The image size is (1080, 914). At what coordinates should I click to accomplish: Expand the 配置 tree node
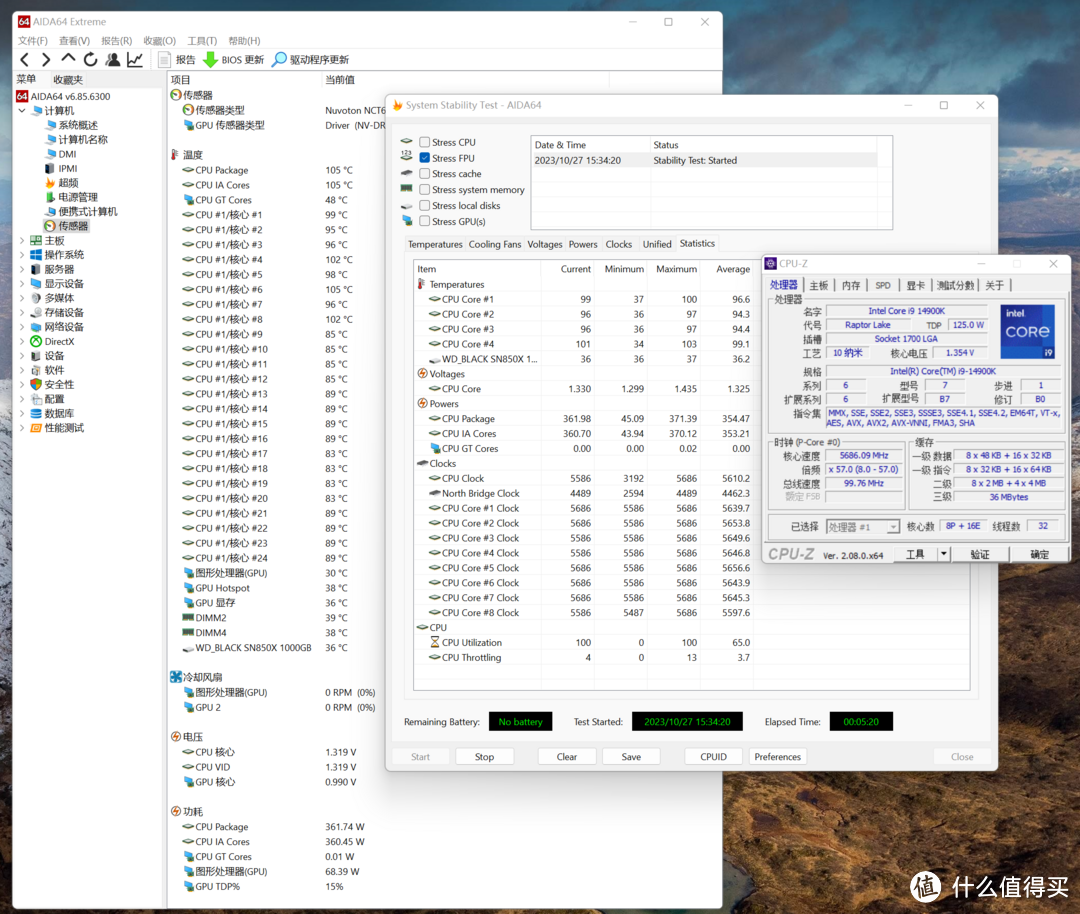(x=22, y=399)
